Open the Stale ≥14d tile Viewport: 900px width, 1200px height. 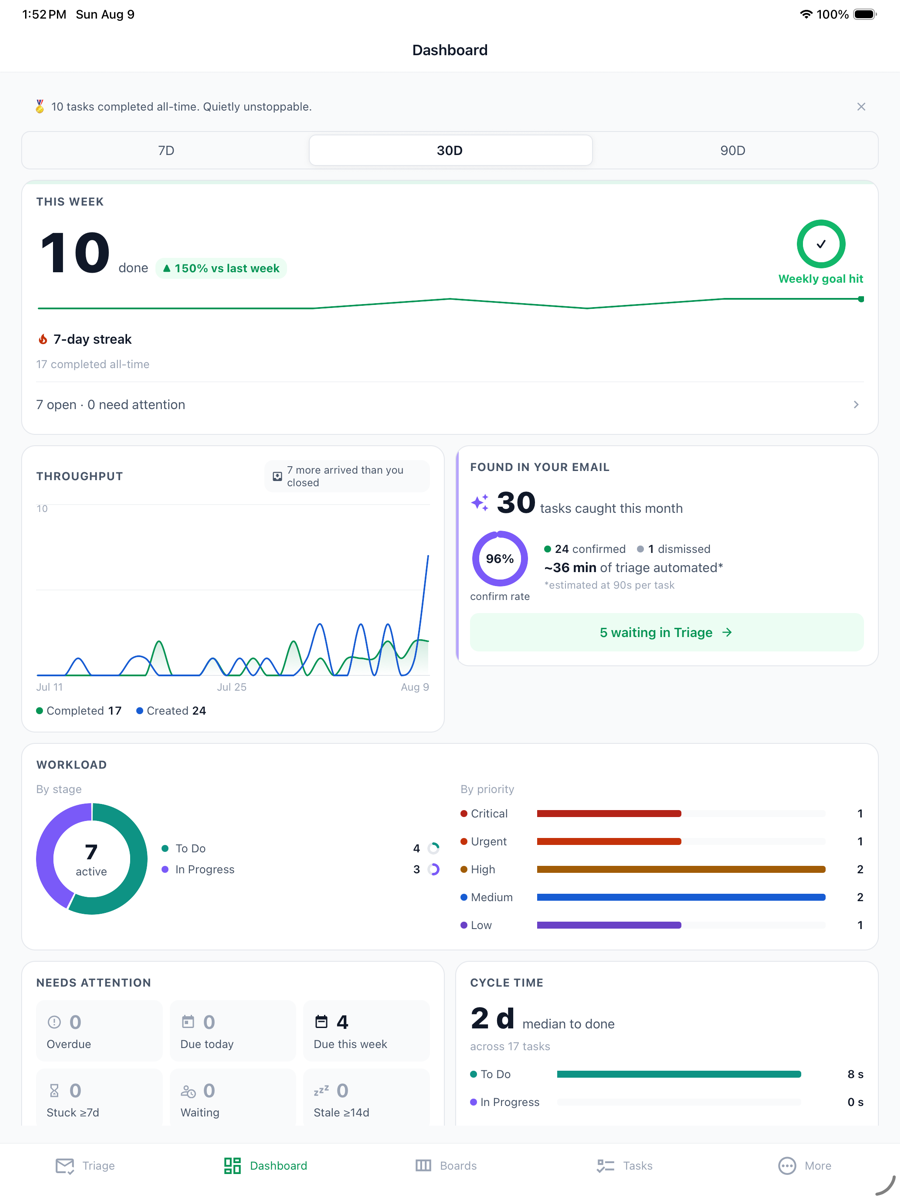click(366, 1098)
